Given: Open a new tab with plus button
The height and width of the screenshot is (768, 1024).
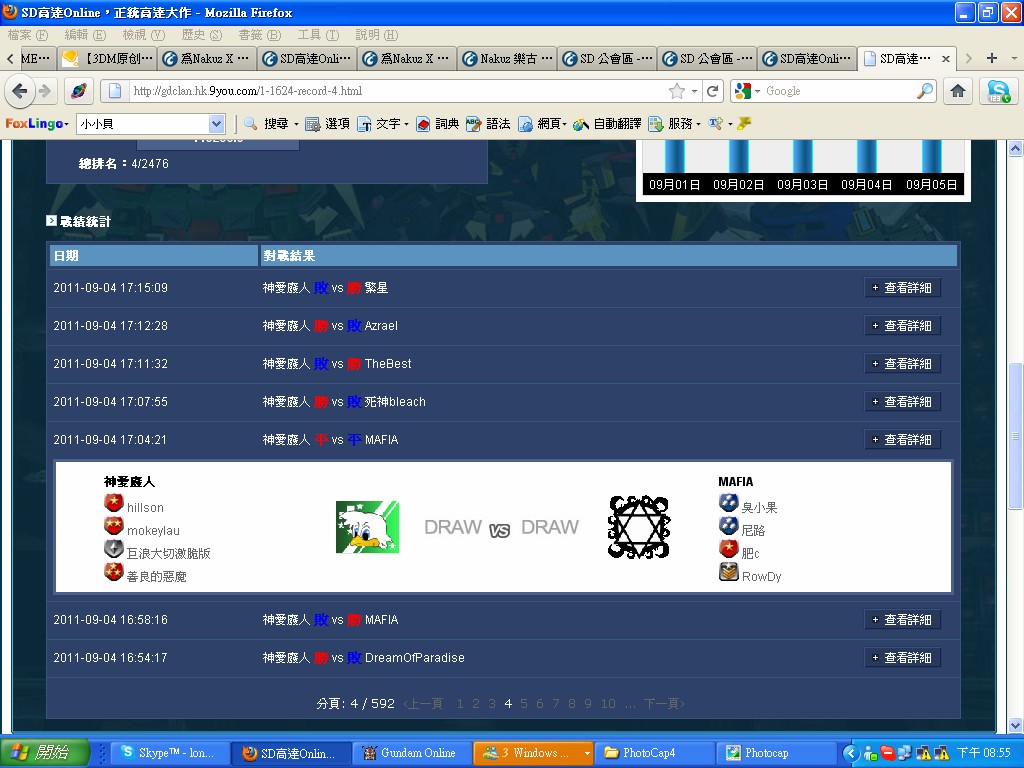Looking at the screenshot, I should coord(991,58).
